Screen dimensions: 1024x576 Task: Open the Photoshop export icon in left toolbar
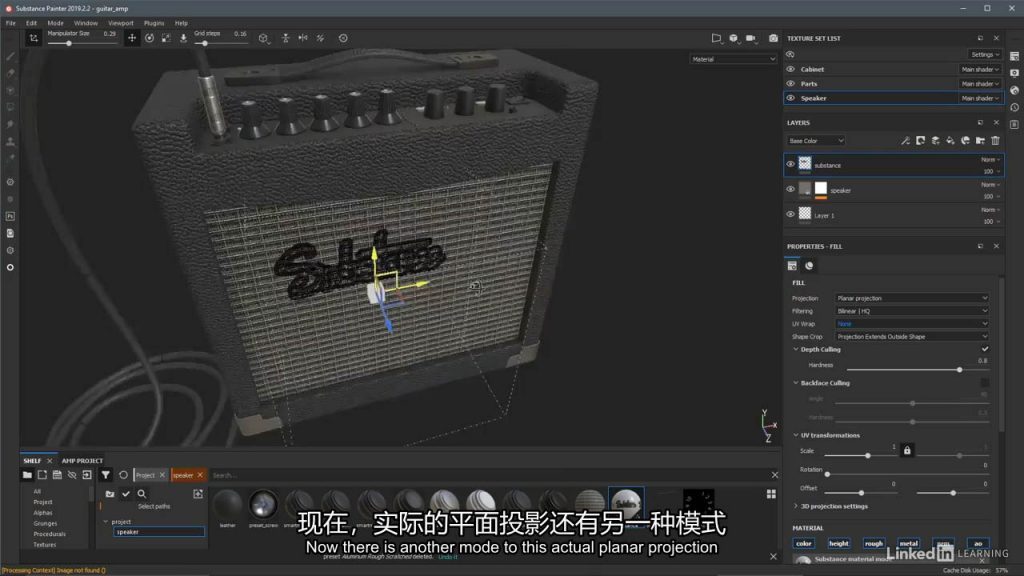[x=10, y=216]
